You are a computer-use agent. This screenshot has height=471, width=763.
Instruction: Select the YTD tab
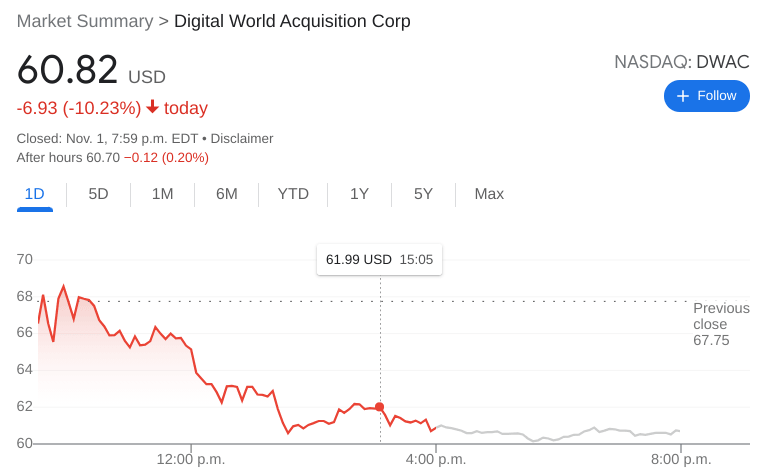pos(293,194)
